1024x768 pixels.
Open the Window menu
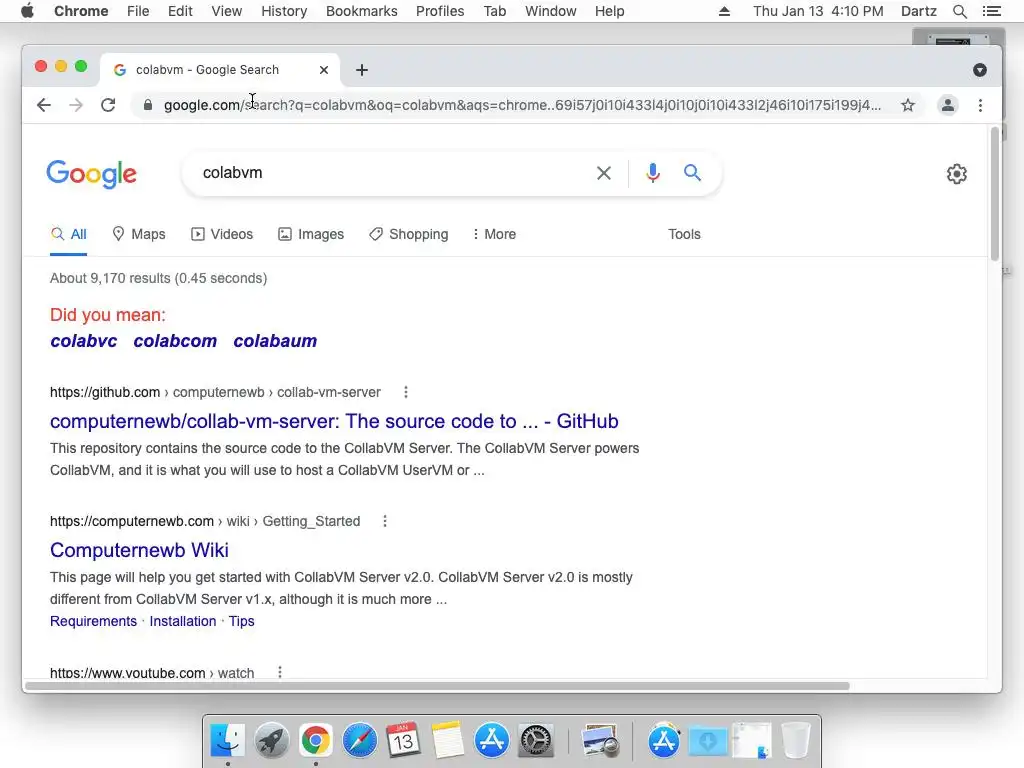pos(551,11)
